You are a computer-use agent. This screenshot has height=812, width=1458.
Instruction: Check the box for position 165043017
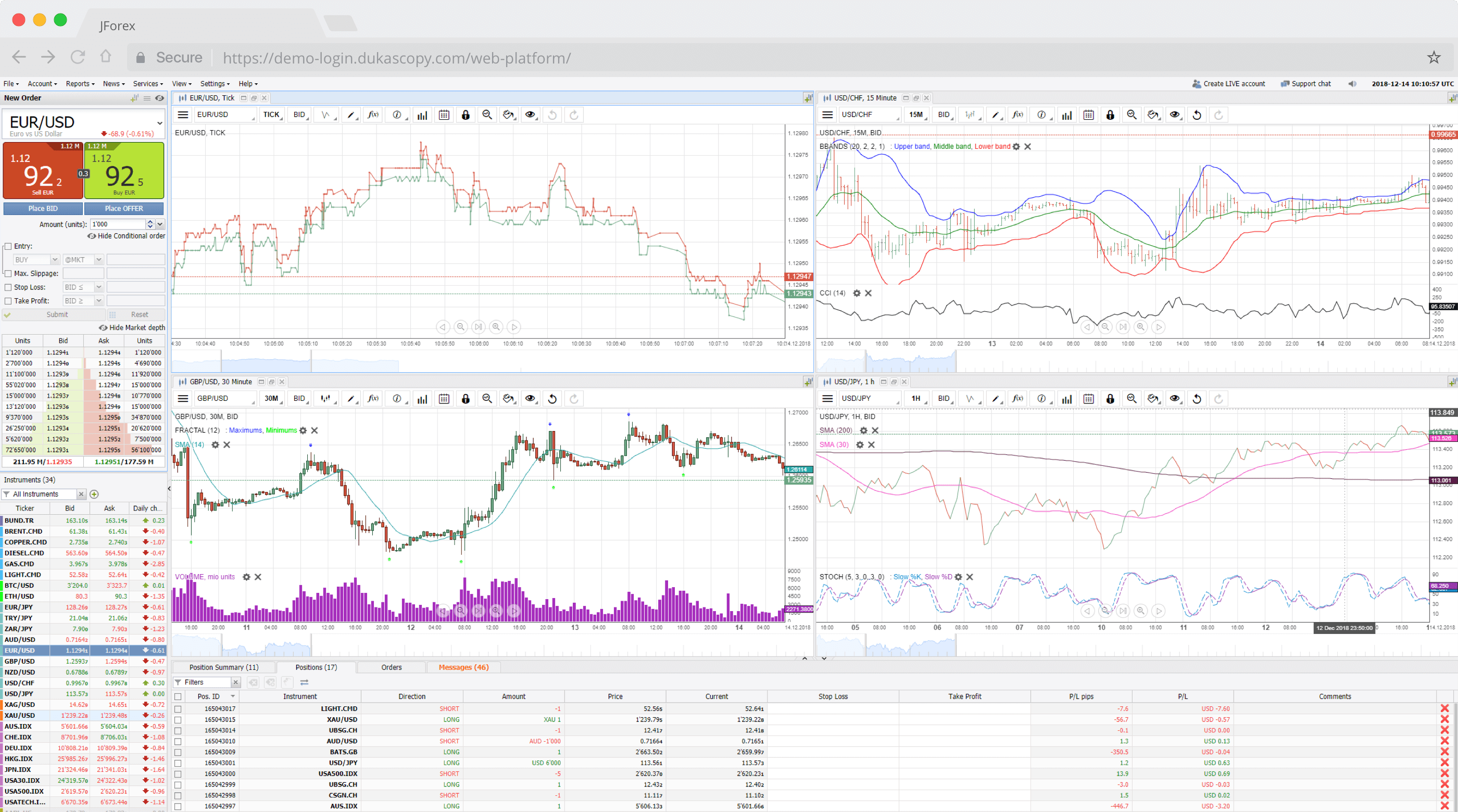178,709
